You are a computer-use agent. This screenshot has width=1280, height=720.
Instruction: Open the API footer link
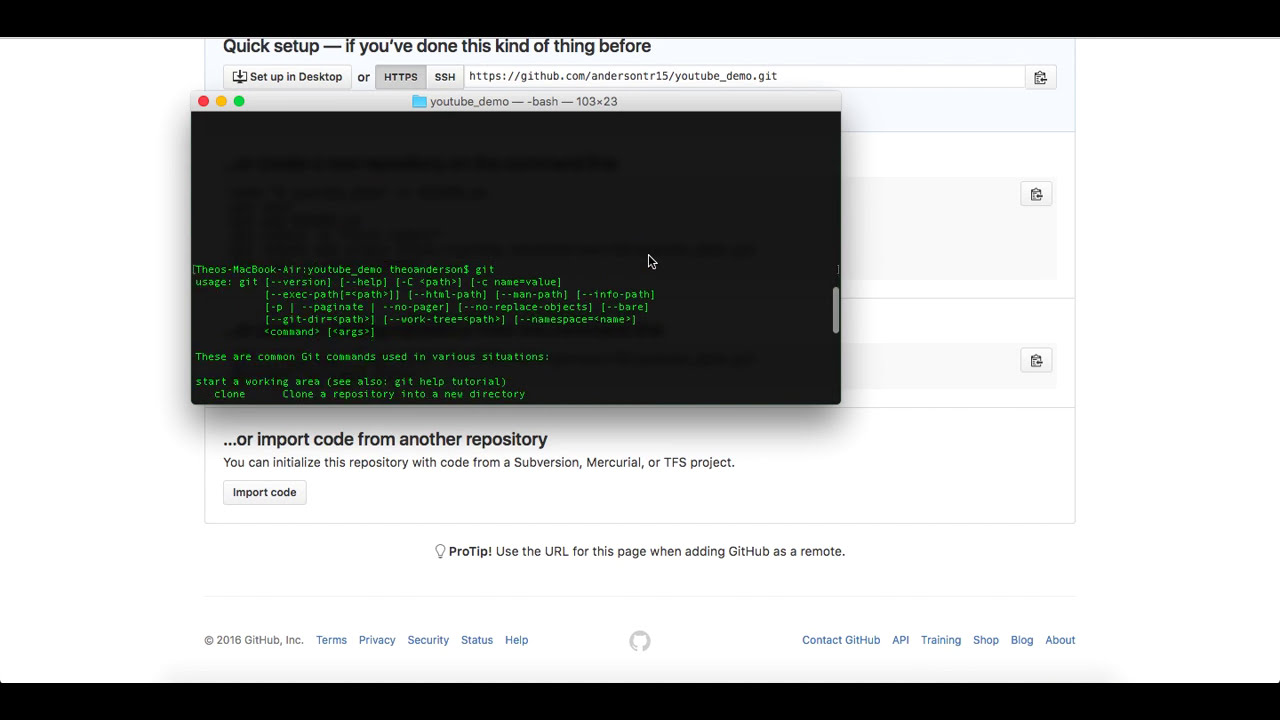click(x=901, y=640)
